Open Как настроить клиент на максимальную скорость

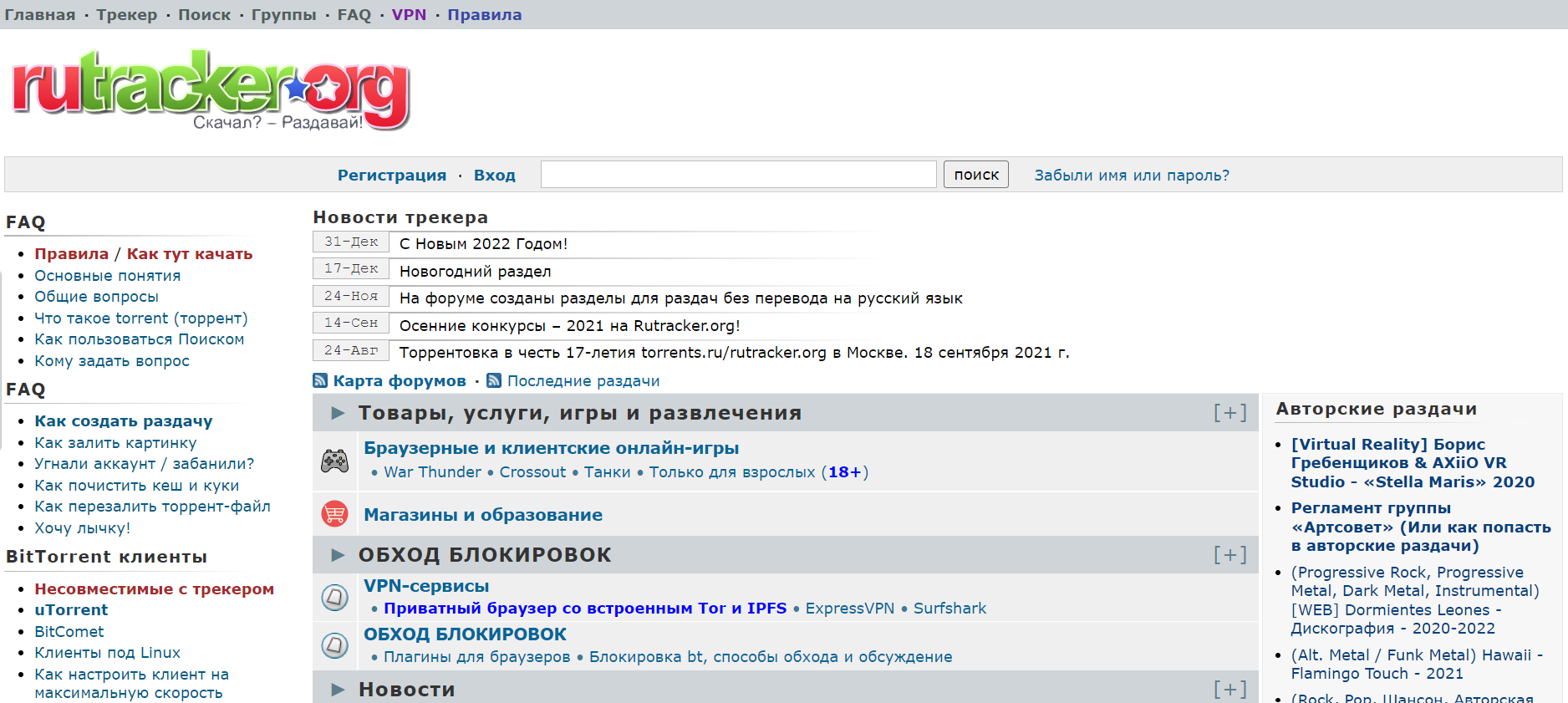pos(132,684)
